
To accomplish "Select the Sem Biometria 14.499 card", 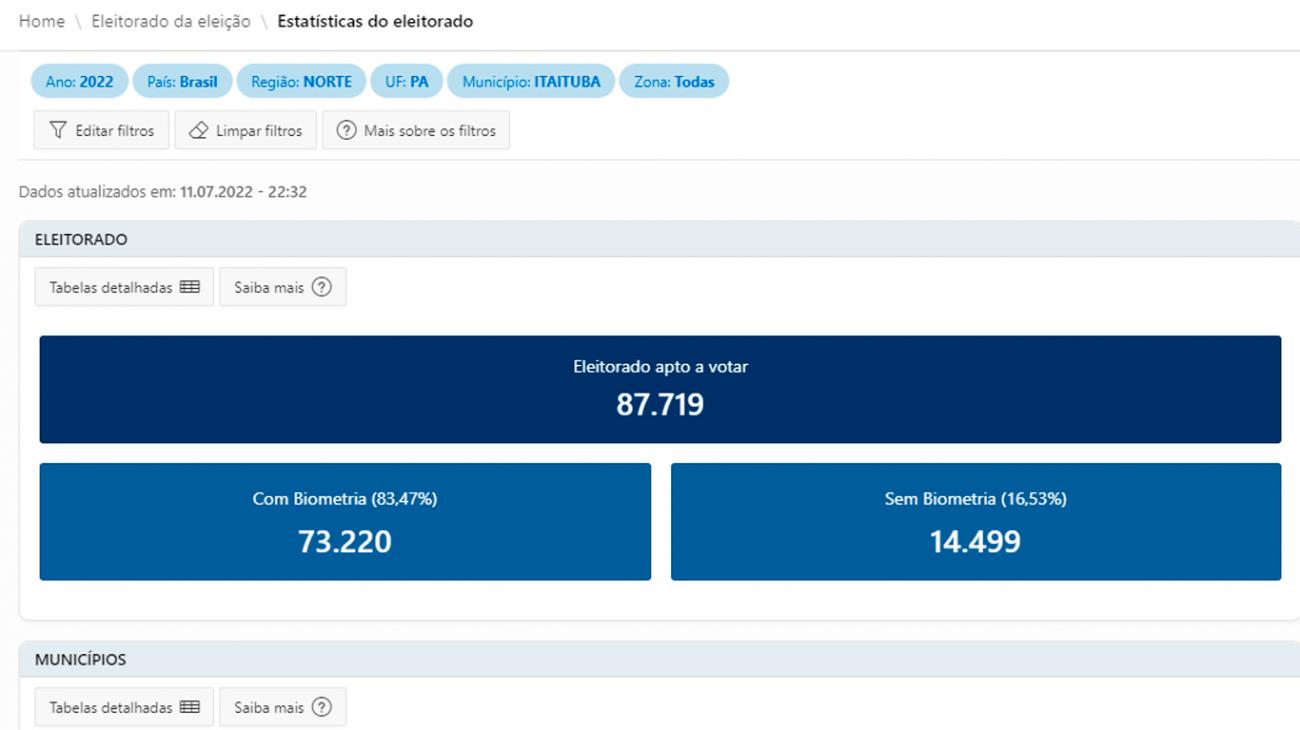I will 975,521.
